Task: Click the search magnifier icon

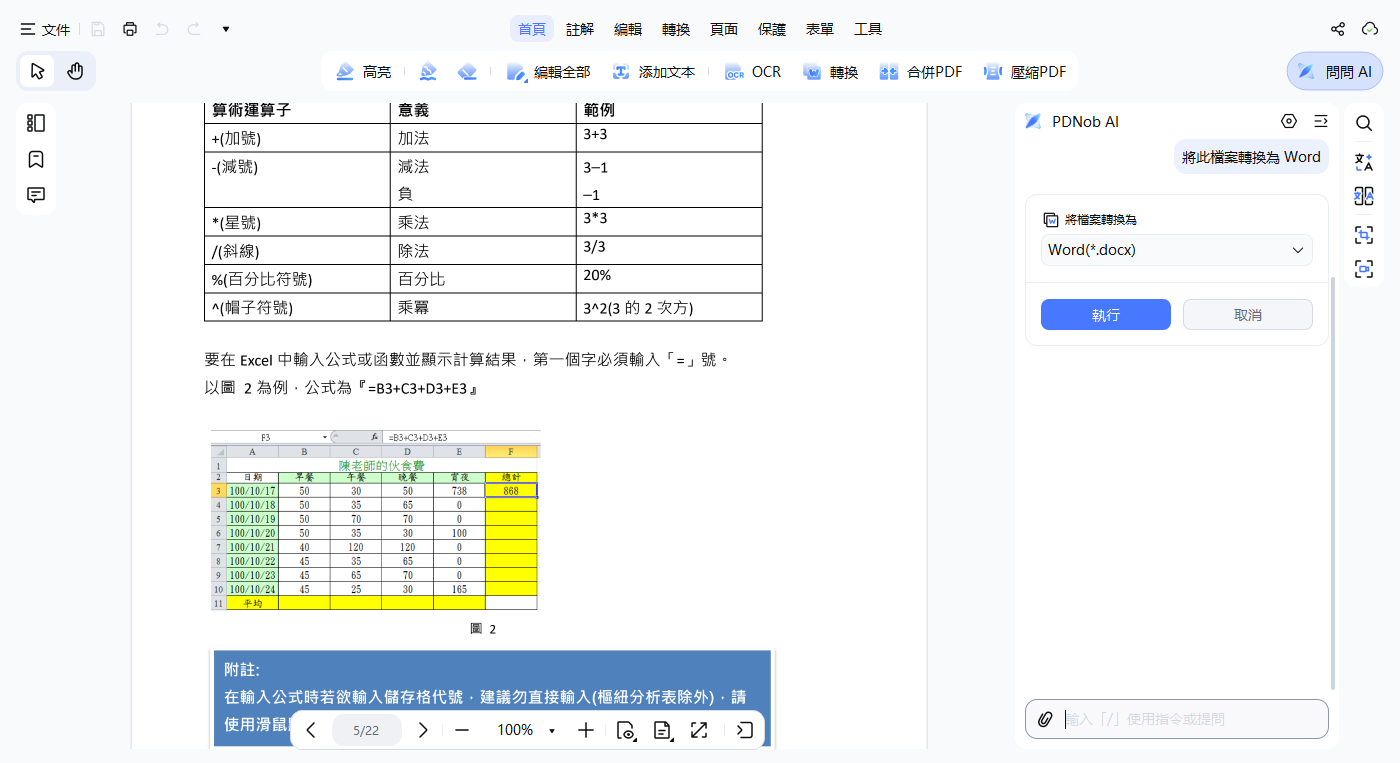Action: point(1364,123)
